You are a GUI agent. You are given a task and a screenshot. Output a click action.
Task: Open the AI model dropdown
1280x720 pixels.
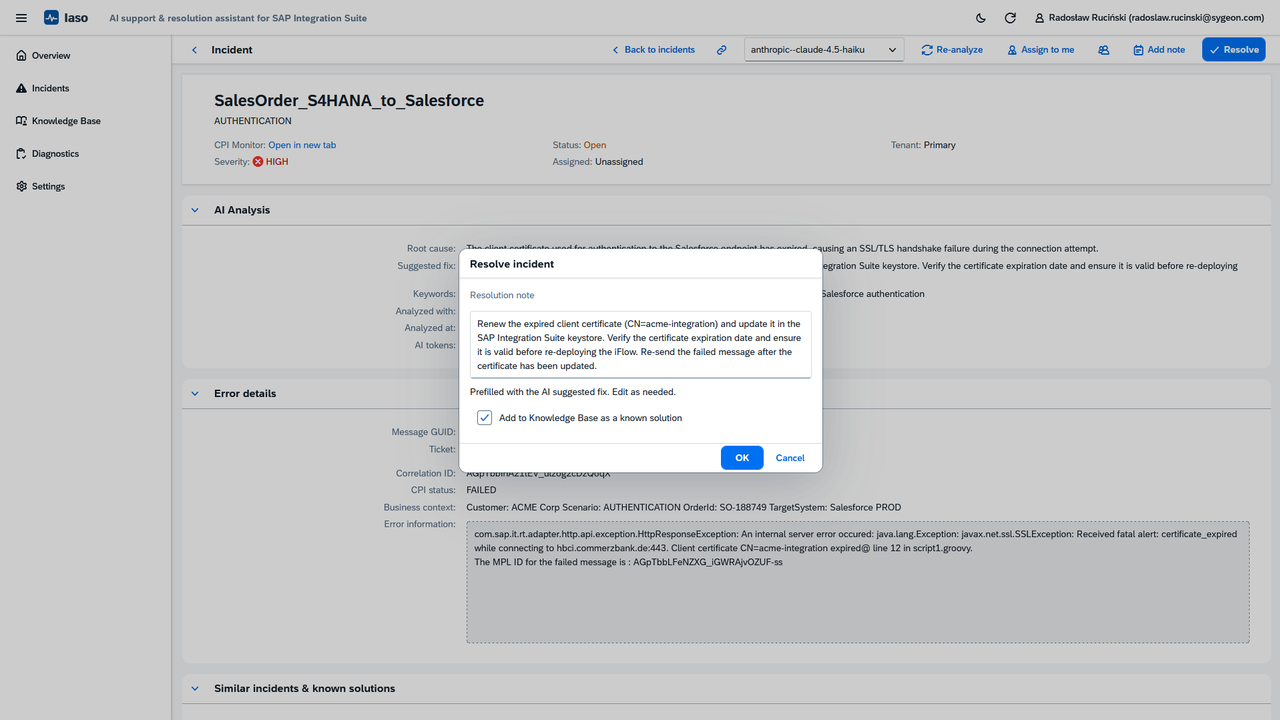(824, 50)
